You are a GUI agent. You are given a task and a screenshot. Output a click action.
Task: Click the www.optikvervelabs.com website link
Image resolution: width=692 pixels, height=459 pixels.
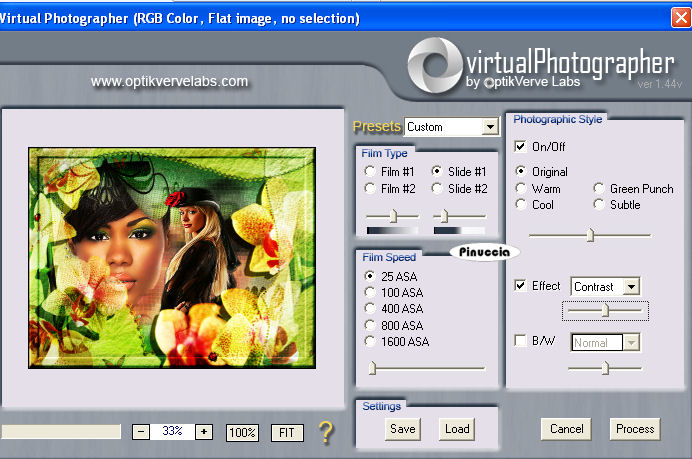pos(169,81)
